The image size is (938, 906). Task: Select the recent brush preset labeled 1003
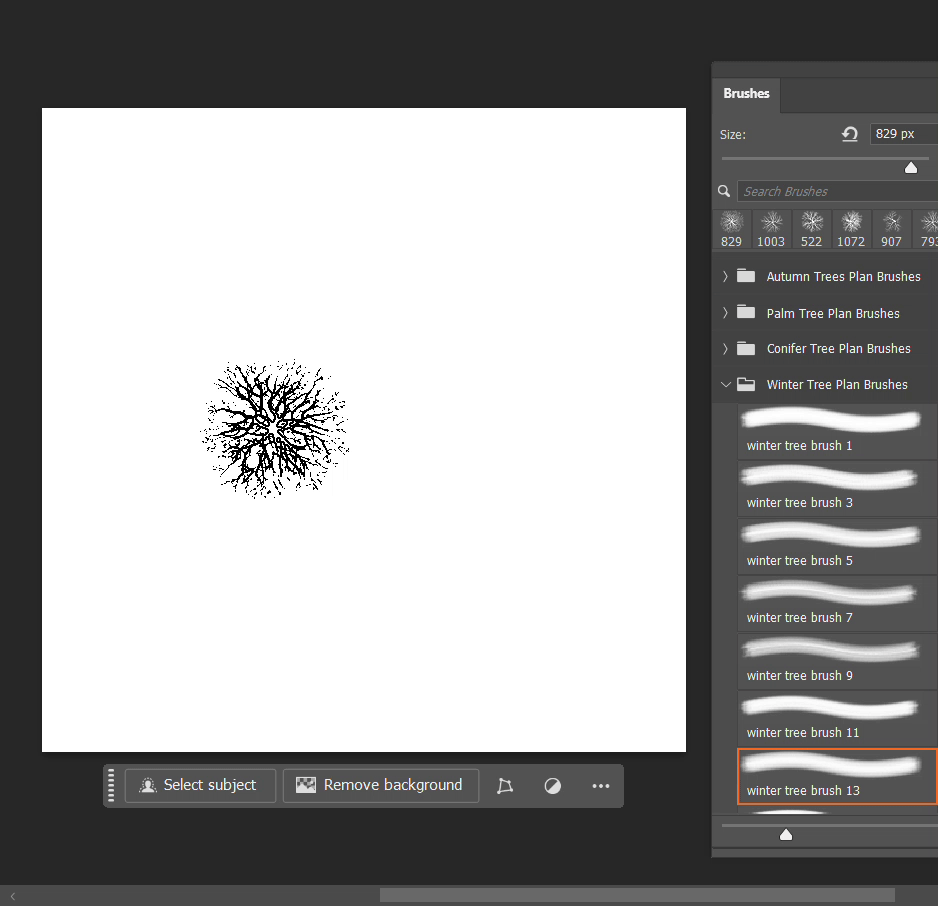point(771,229)
